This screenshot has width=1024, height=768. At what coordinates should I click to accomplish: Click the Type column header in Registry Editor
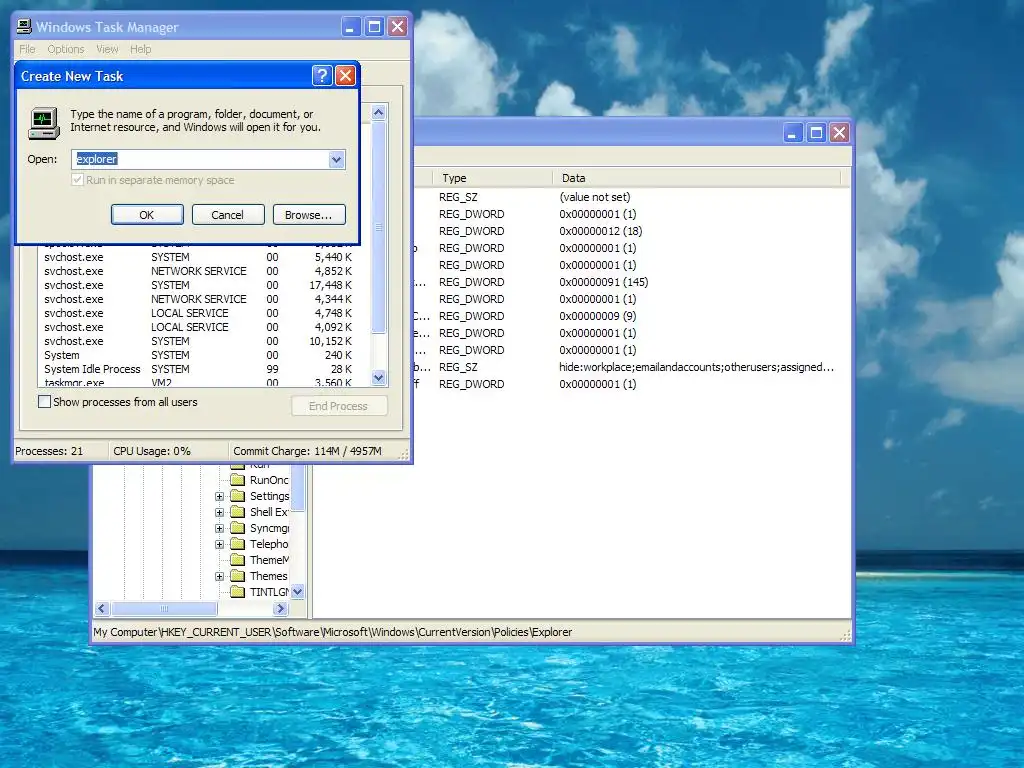click(x=492, y=178)
